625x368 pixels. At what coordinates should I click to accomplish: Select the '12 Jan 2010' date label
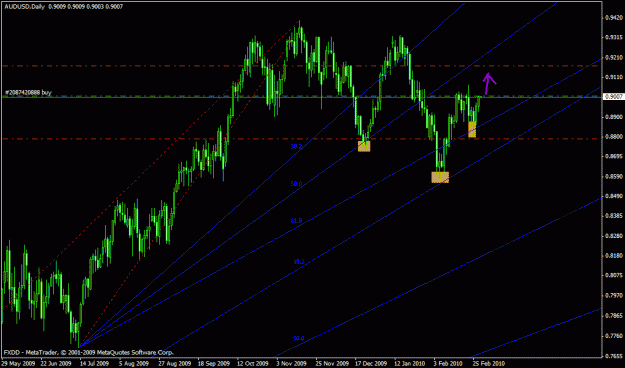click(x=411, y=364)
